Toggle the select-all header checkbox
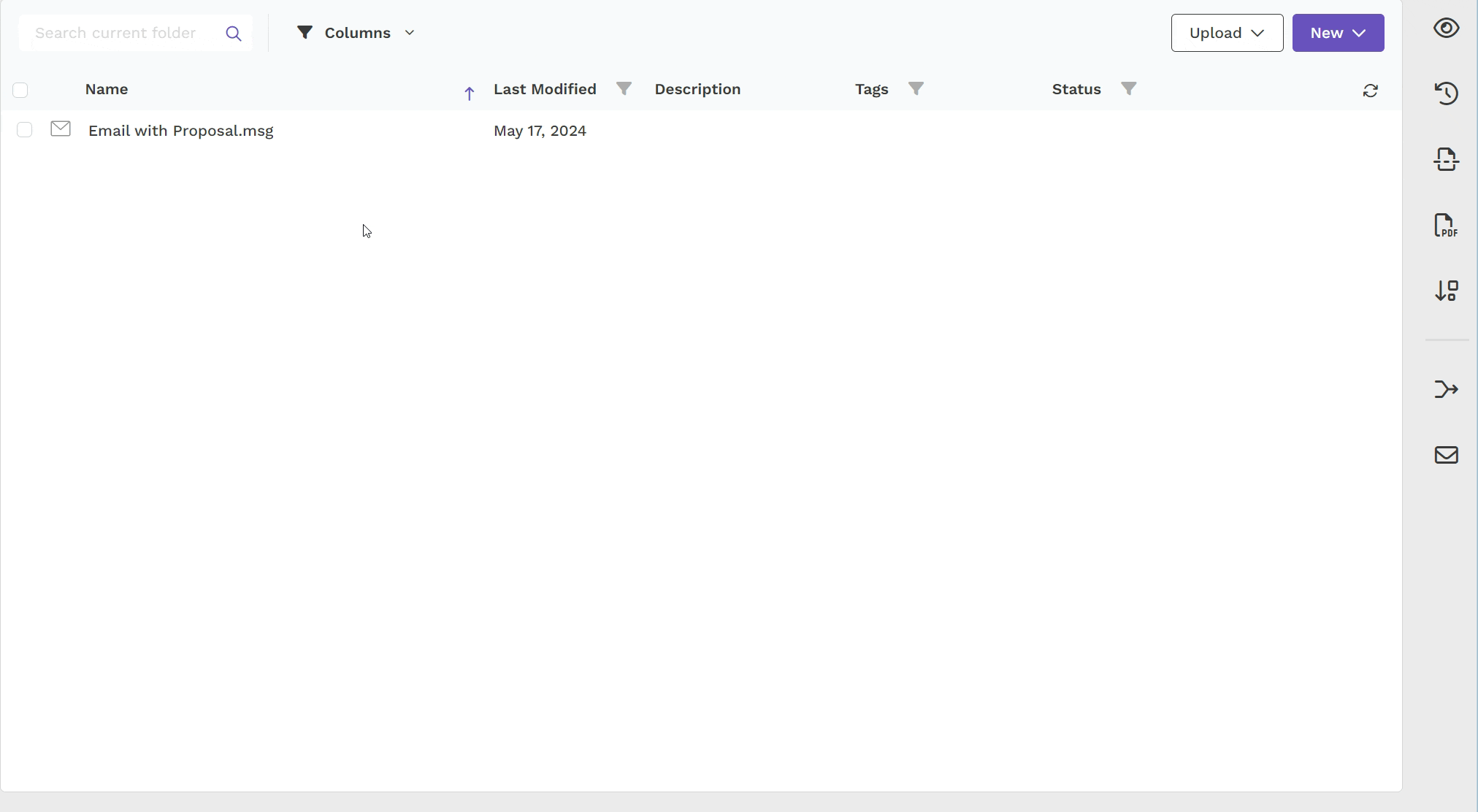The width and height of the screenshot is (1478, 812). click(x=20, y=90)
